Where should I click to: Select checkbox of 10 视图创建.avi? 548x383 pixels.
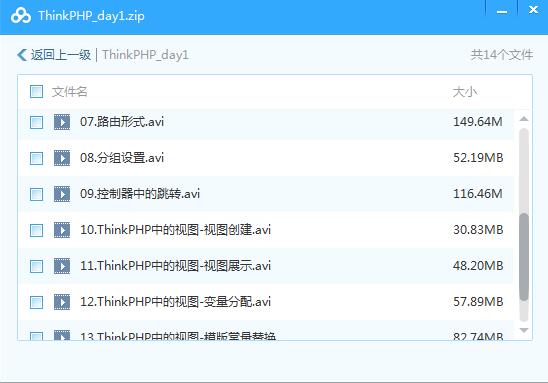[36, 230]
